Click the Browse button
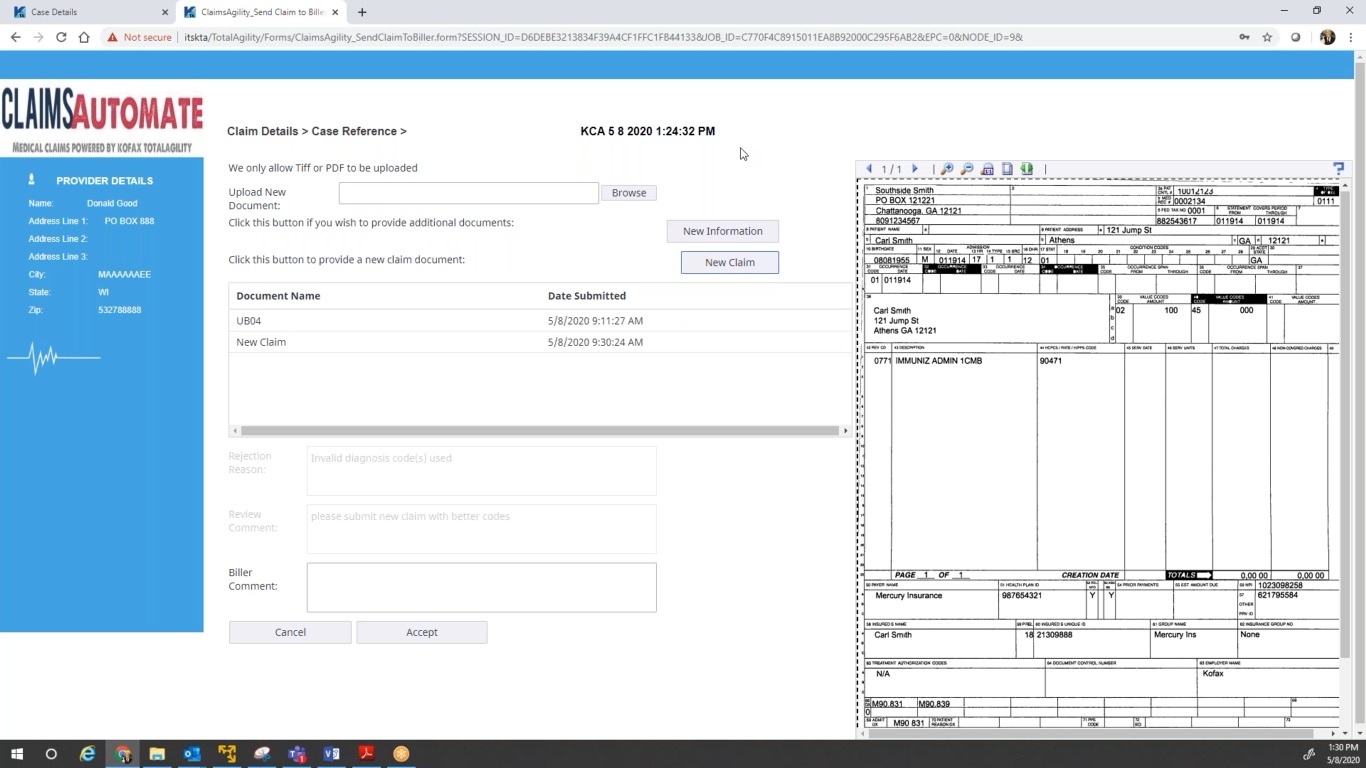 pyautogui.click(x=628, y=193)
